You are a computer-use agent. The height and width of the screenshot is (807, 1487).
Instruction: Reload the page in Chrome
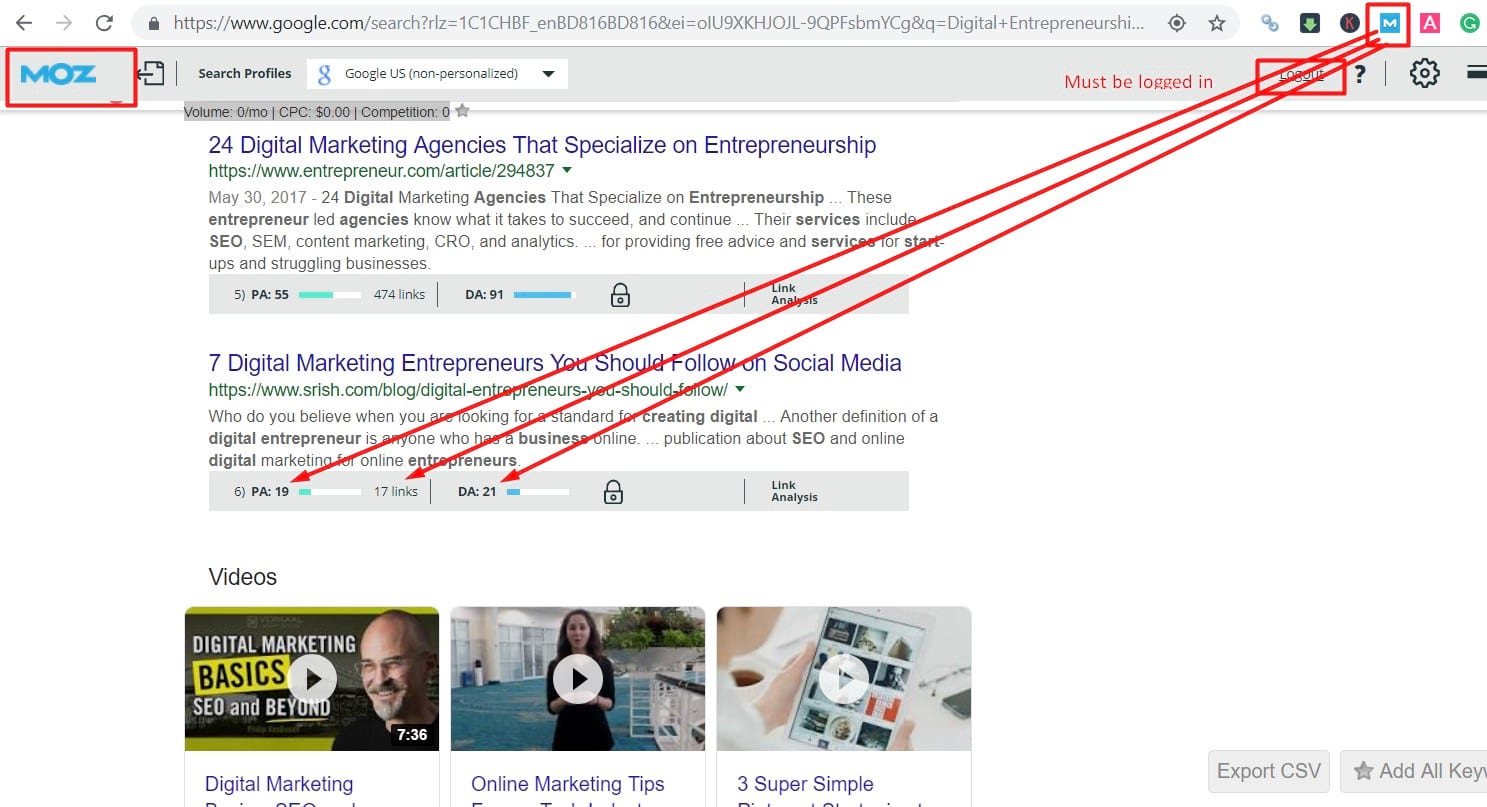point(103,22)
